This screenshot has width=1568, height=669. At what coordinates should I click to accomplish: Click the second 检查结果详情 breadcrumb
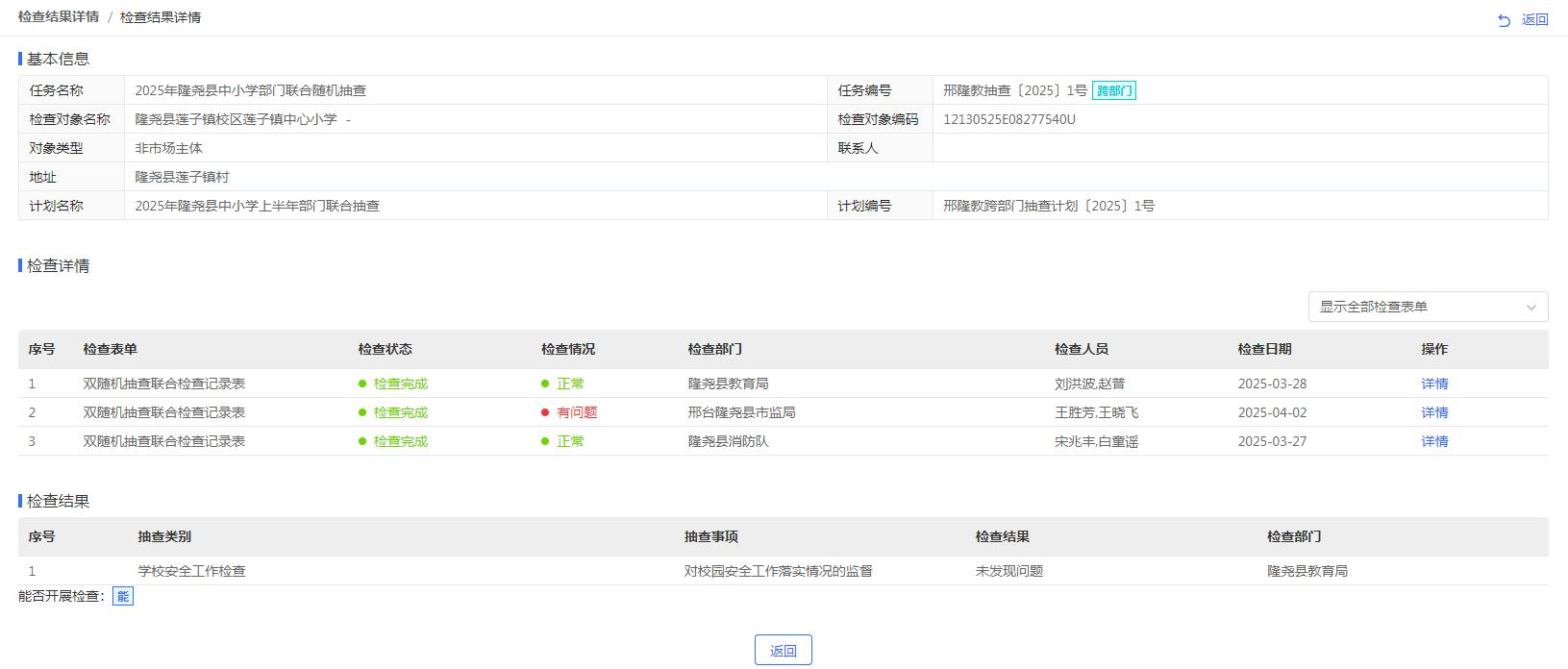[x=161, y=17]
